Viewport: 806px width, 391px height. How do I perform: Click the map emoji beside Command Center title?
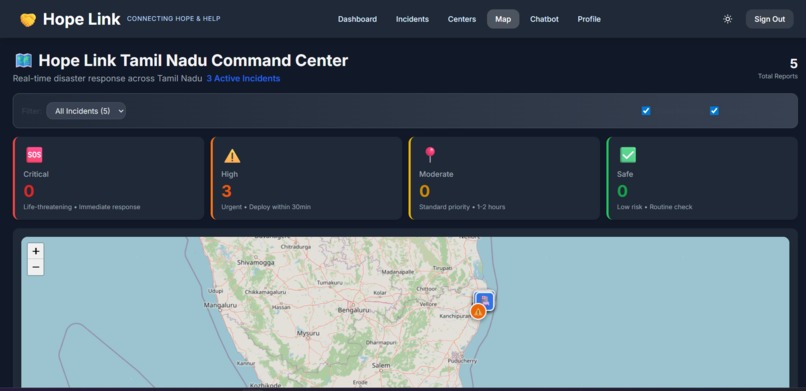click(24, 61)
